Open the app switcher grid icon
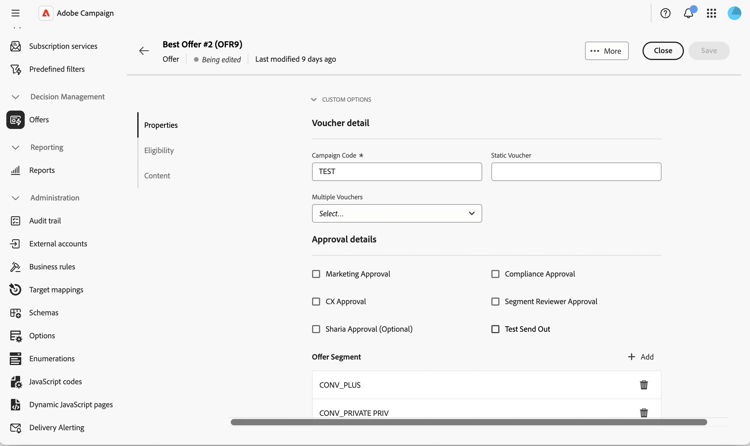The height and width of the screenshot is (446, 750). point(711,13)
